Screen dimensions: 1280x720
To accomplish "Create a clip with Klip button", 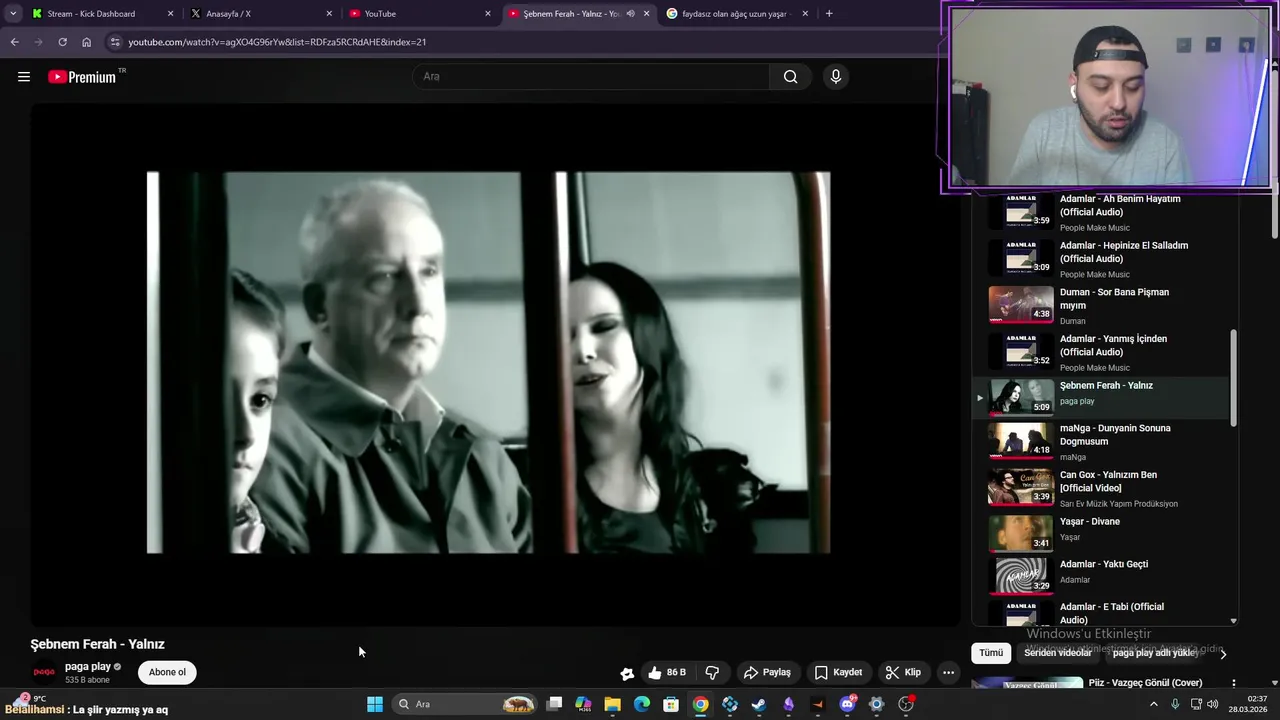I will pos(903,672).
